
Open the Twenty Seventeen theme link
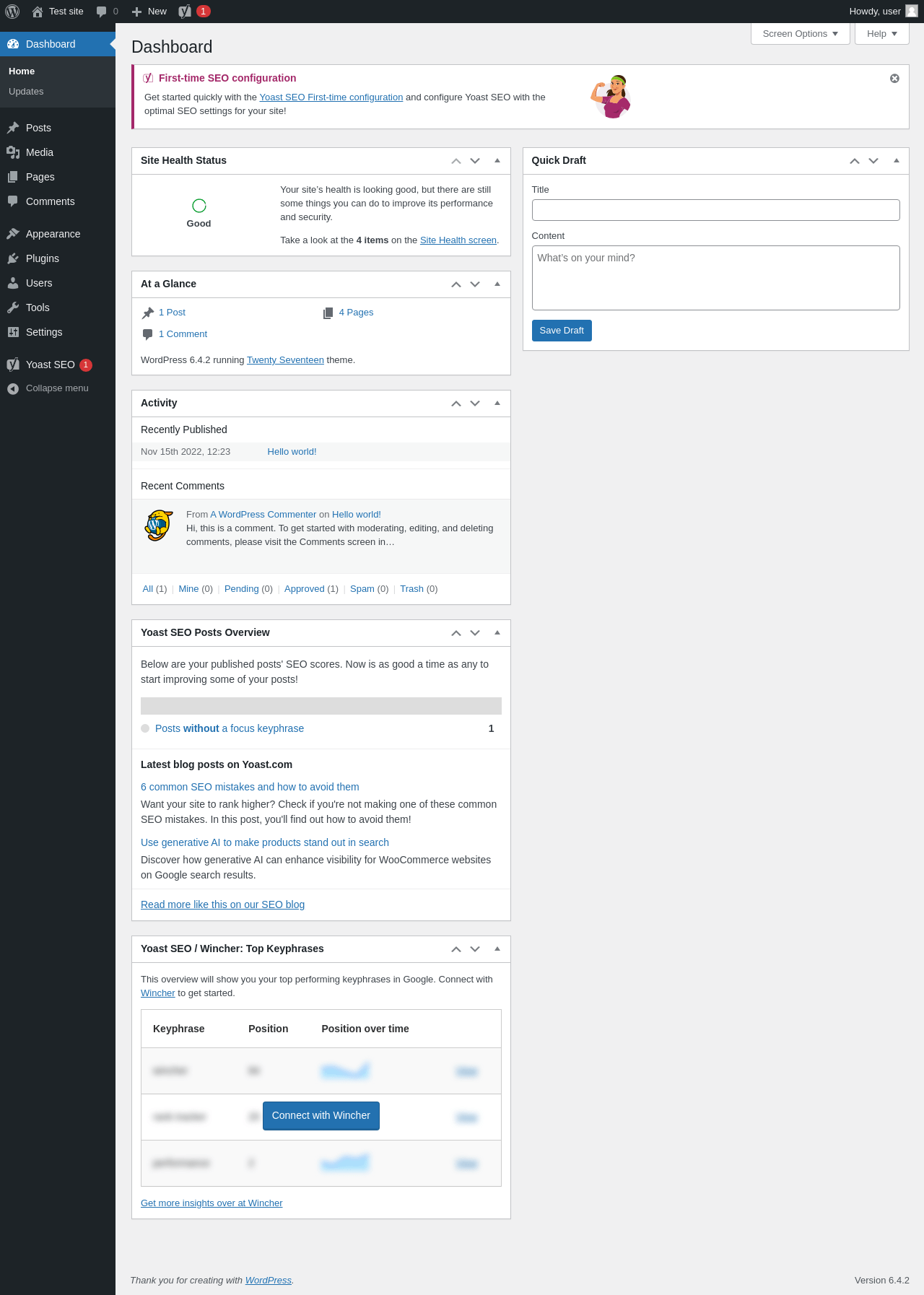[x=285, y=360]
